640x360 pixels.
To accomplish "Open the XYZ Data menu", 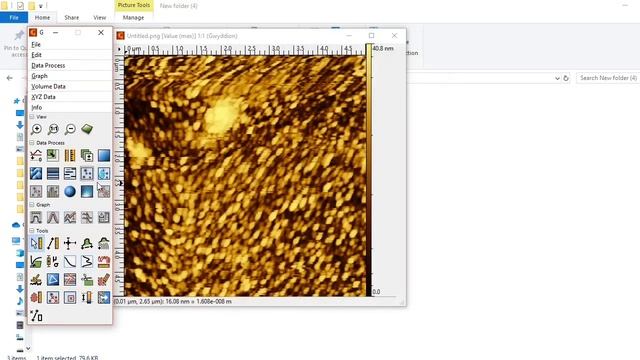I will tap(69, 97).
